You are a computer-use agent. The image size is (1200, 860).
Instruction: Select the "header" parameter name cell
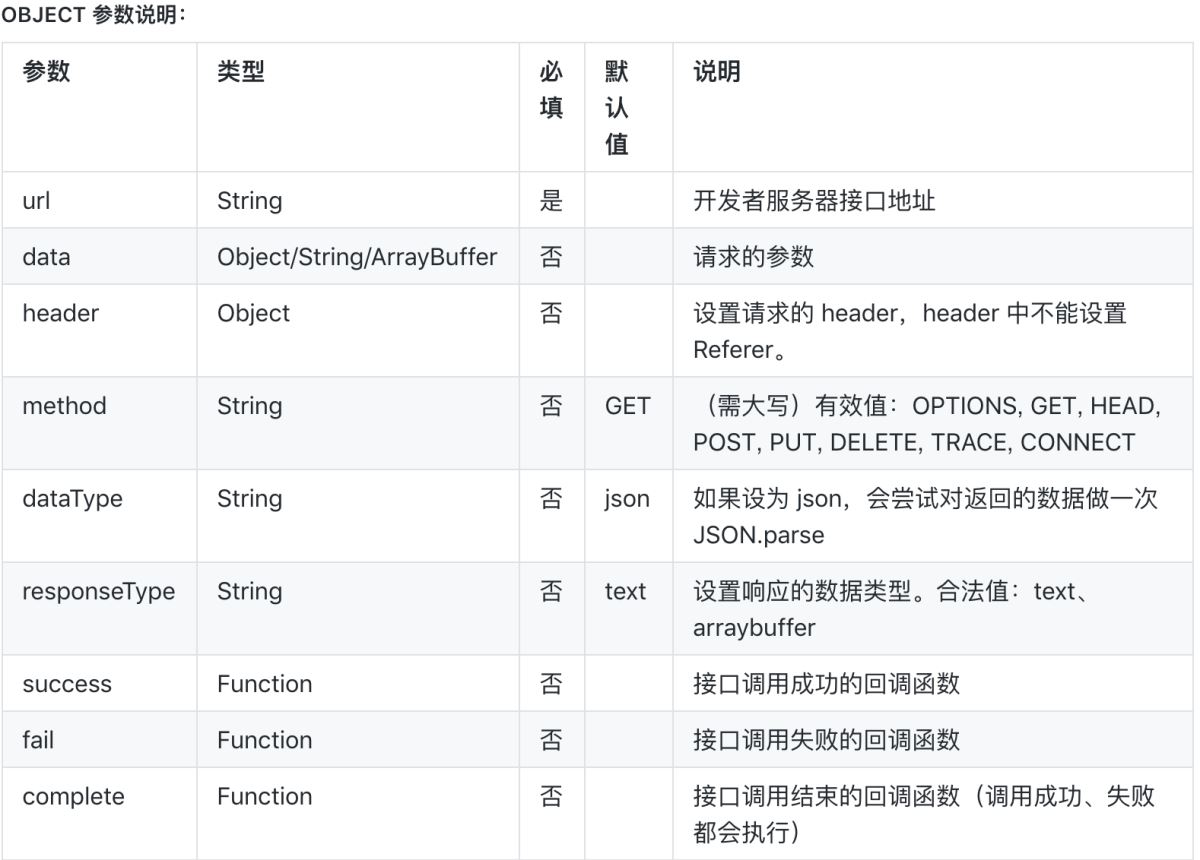pos(61,313)
